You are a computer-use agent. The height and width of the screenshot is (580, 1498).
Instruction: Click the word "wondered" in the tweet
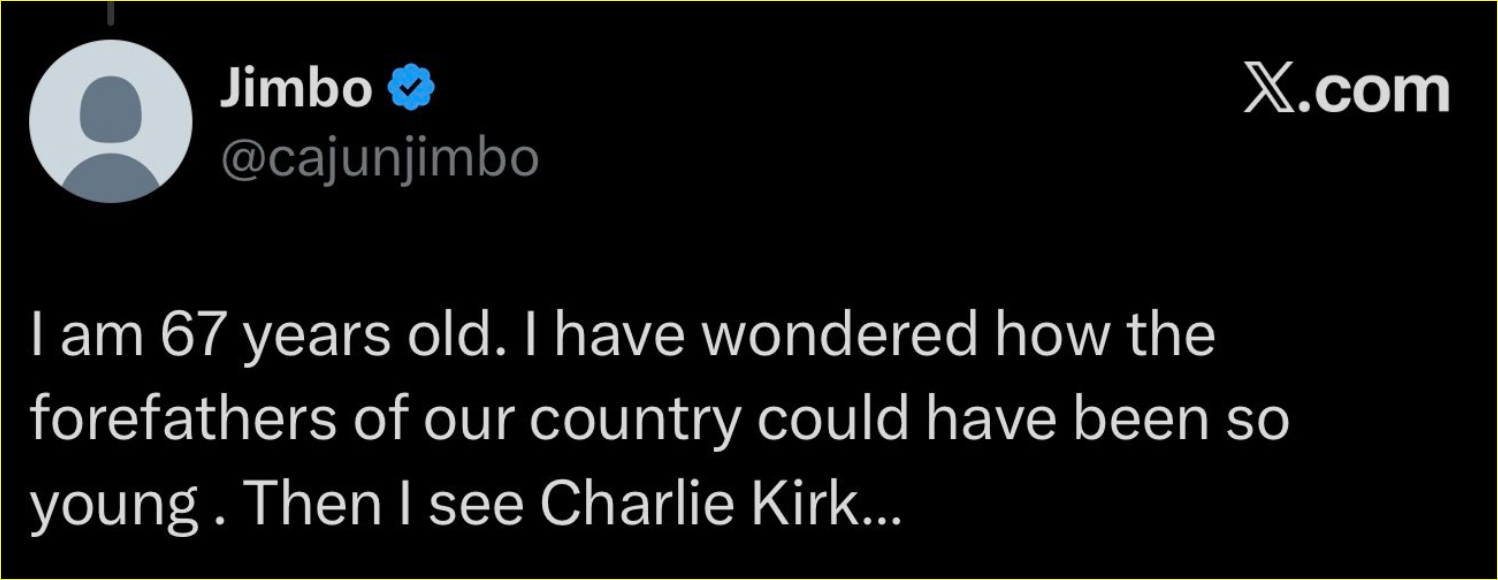coord(838,337)
